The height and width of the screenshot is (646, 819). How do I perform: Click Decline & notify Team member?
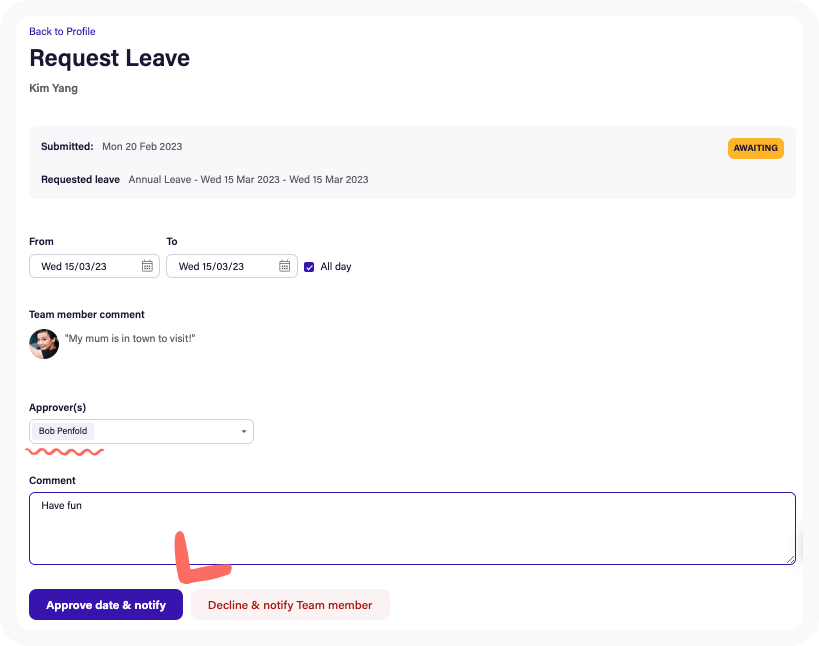[289, 604]
